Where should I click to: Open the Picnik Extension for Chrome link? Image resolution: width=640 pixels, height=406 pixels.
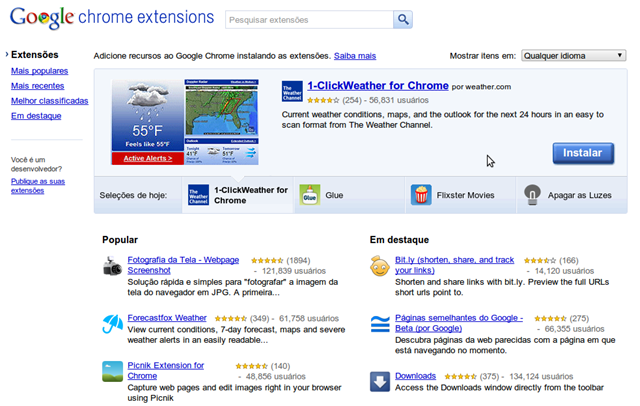pyautogui.click(x=166, y=371)
